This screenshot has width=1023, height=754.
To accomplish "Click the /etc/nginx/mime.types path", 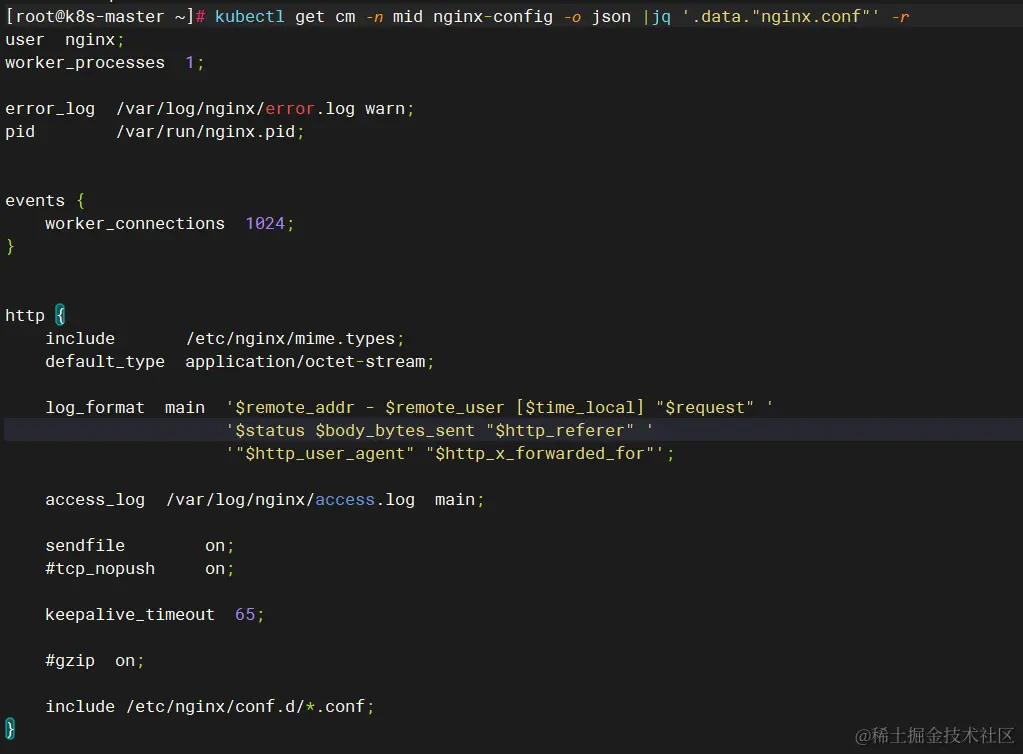I will point(290,339).
